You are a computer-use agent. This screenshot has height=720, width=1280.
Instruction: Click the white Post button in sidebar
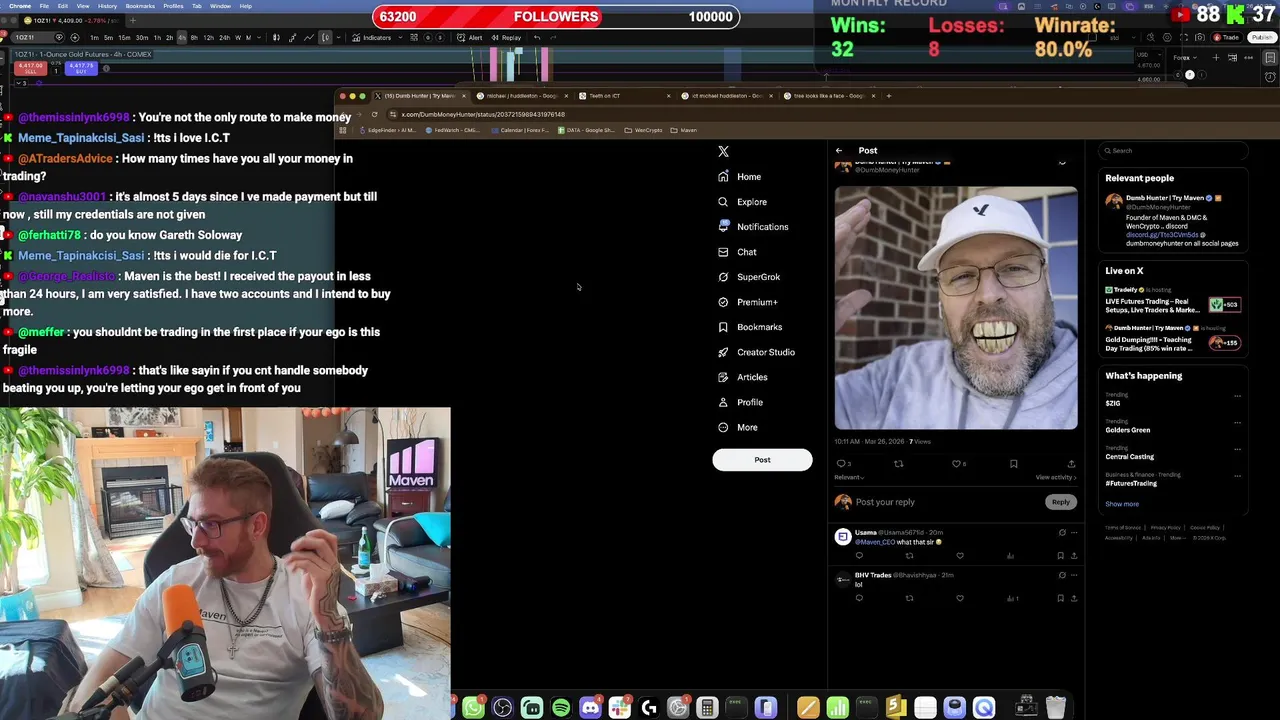click(x=762, y=460)
